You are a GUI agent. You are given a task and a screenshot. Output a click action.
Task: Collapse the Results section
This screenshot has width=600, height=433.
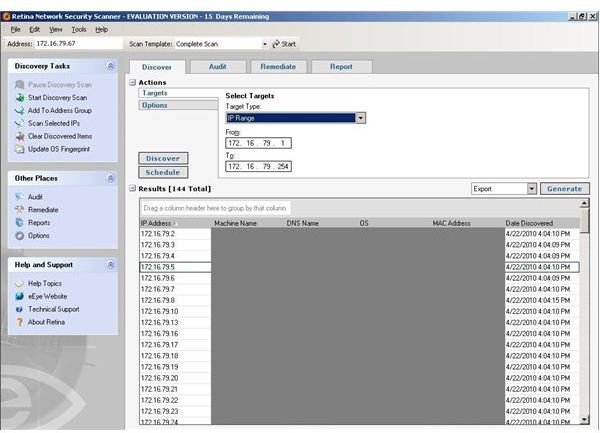(x=133, y=189)
